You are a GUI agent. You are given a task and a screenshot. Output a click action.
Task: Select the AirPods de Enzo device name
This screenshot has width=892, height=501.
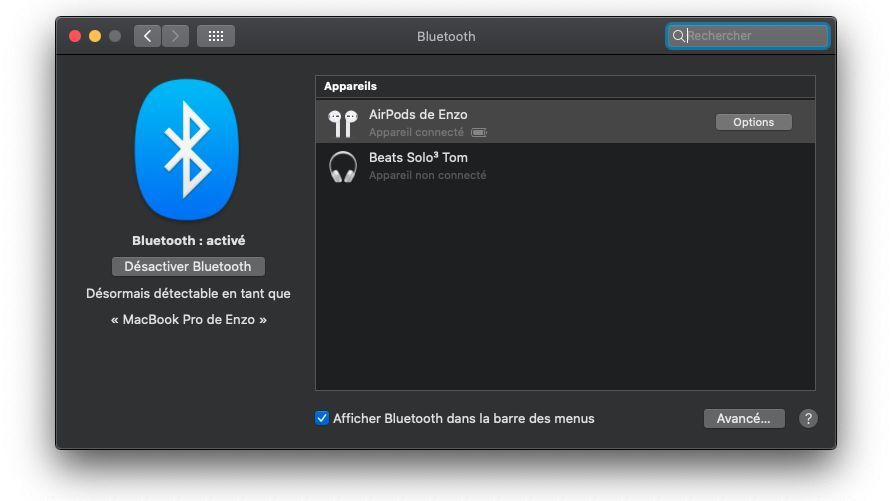point(418,114)
